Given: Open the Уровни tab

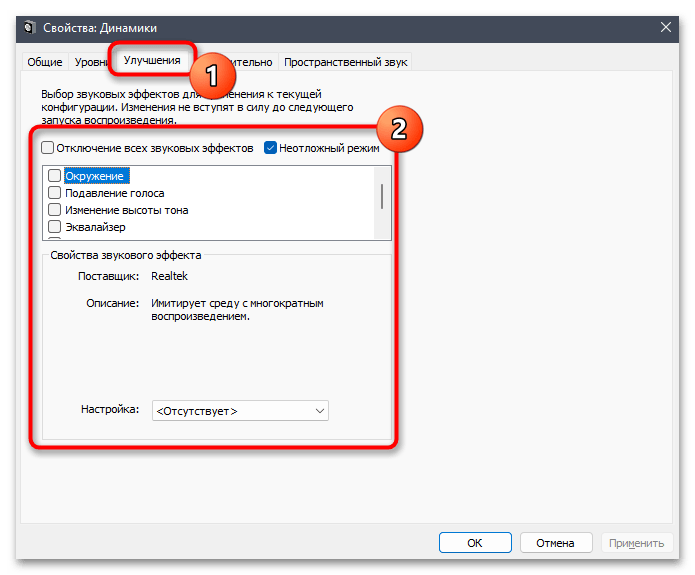Looking at the screenshot, I should (90, 62).
